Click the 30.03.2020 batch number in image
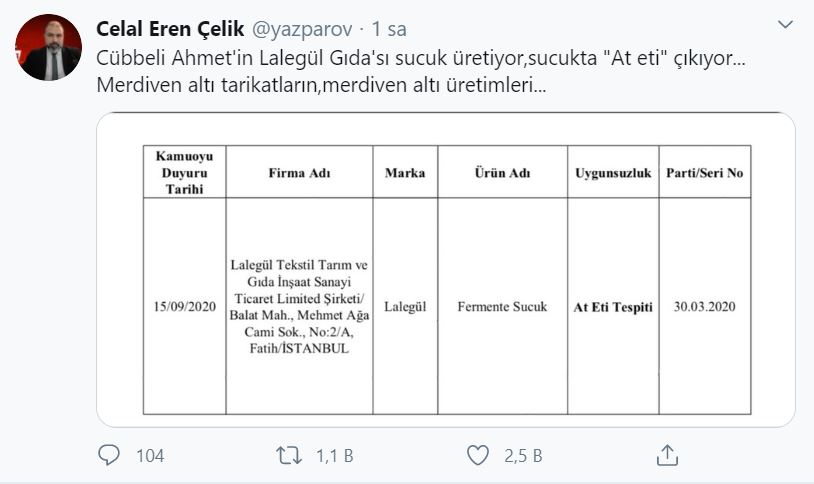Screen dimensions: 814x484 point(704,307)
